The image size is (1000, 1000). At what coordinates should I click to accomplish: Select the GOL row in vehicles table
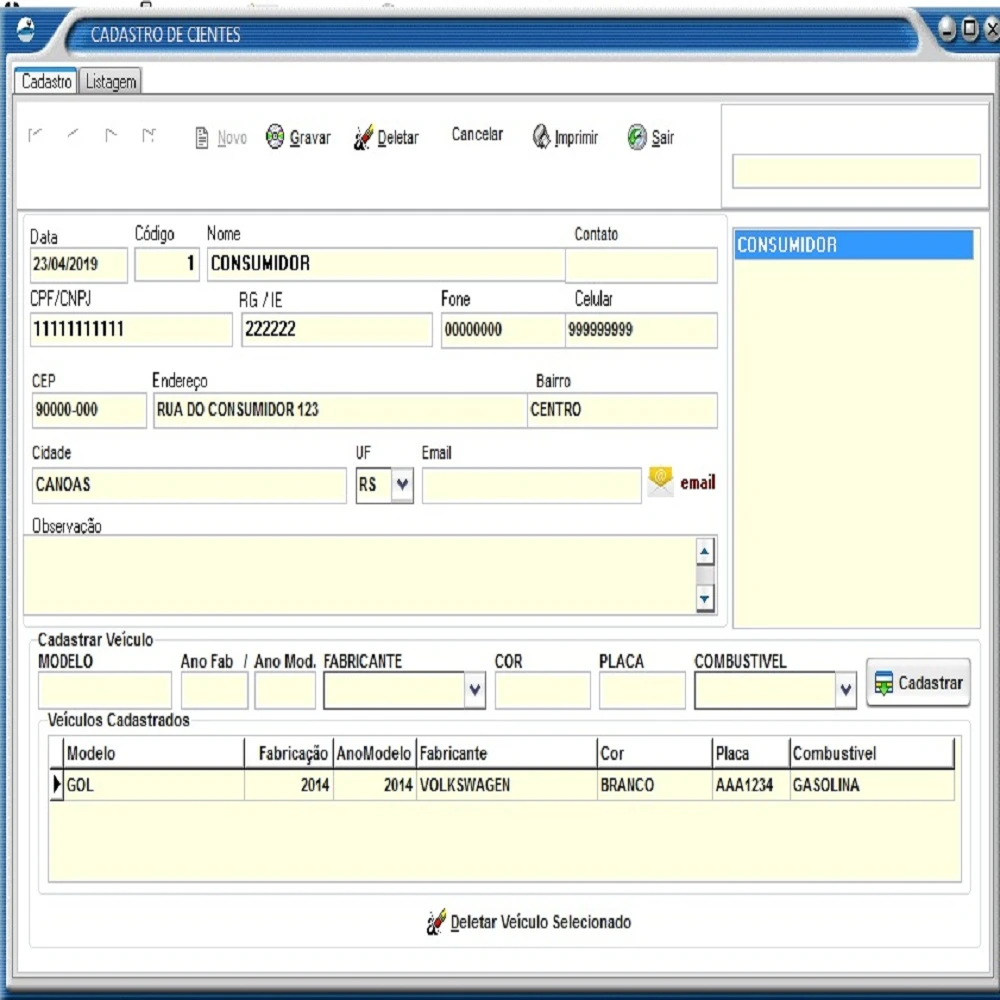(150, 785)
